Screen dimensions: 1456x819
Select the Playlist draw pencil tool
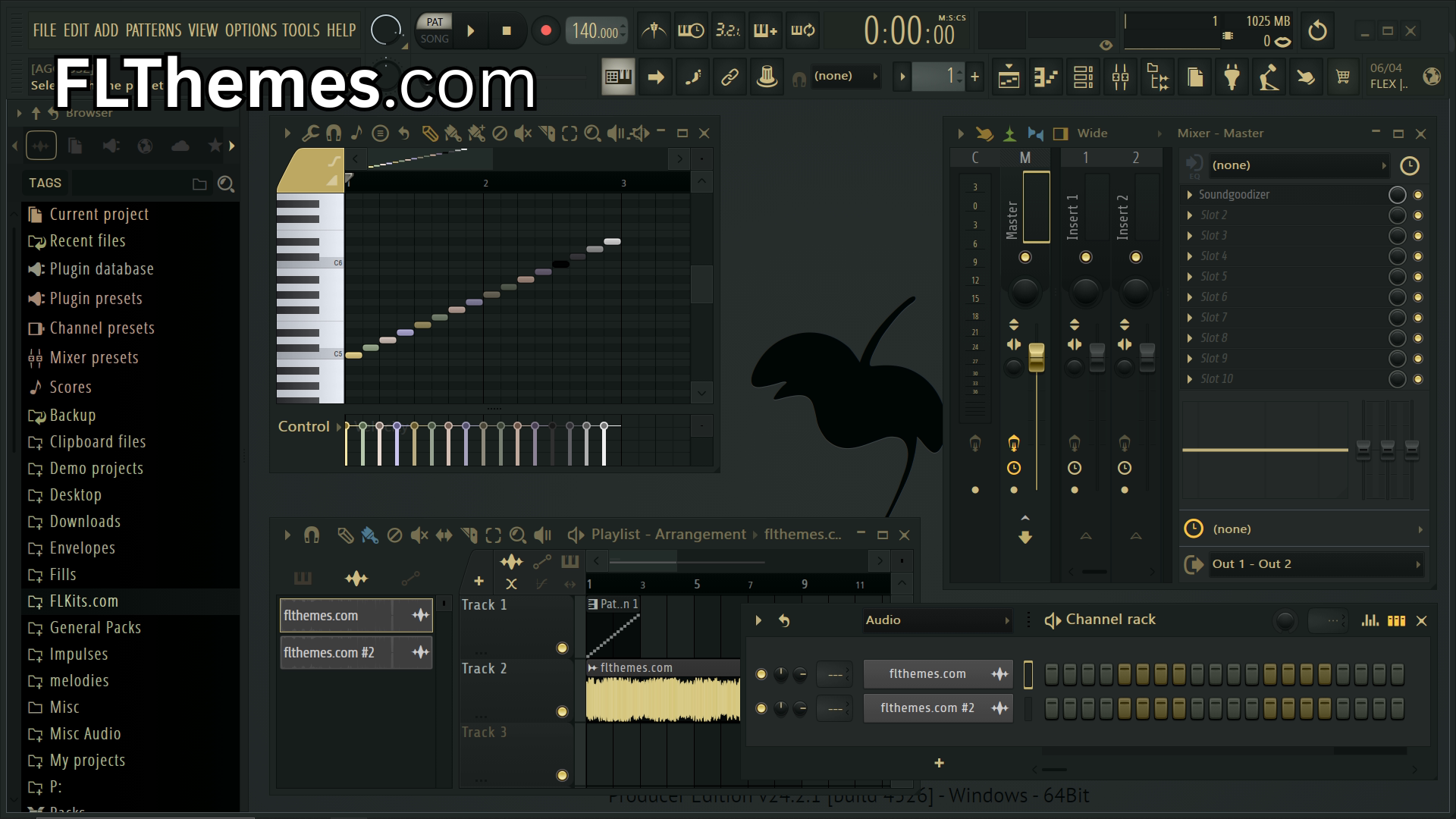[345, 535]
